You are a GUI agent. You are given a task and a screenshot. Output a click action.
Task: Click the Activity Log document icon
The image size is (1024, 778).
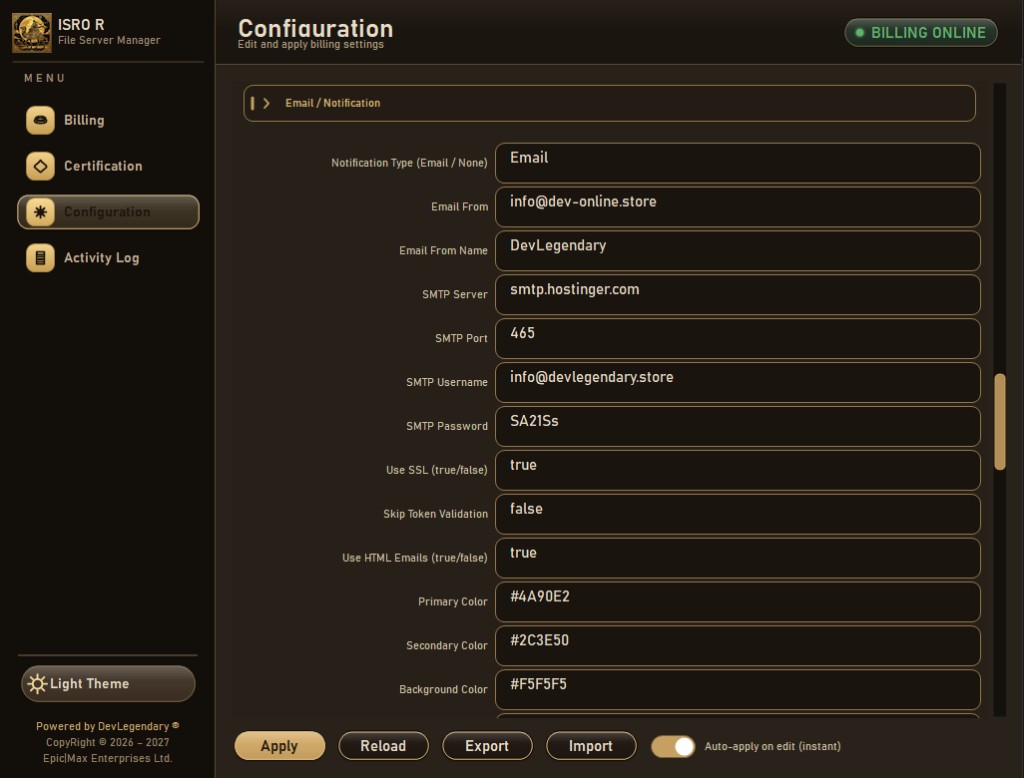tap(40, 257)
